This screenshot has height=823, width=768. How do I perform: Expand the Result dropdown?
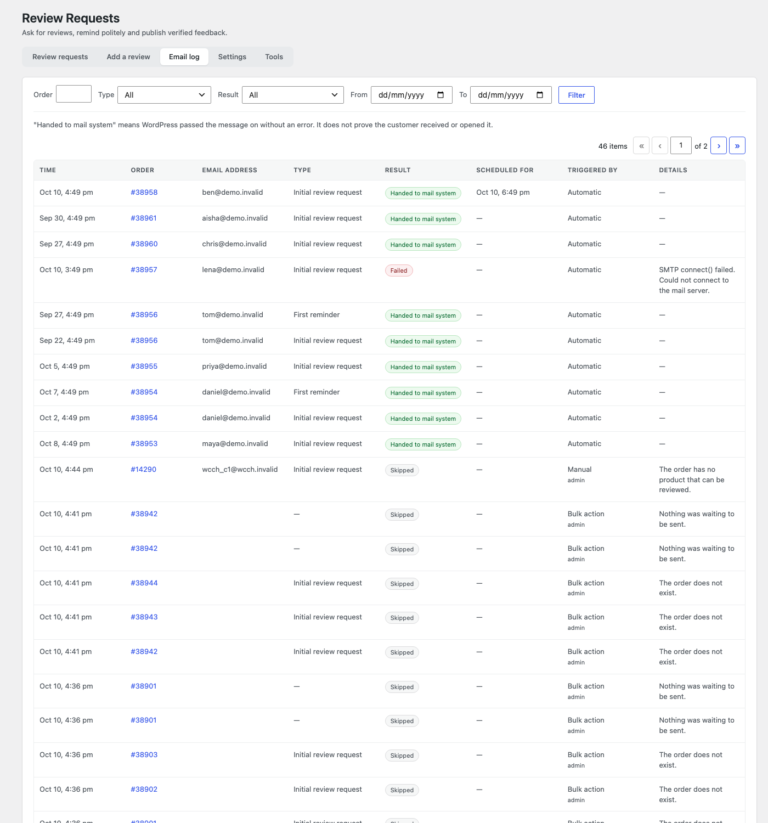click(292, 95)
